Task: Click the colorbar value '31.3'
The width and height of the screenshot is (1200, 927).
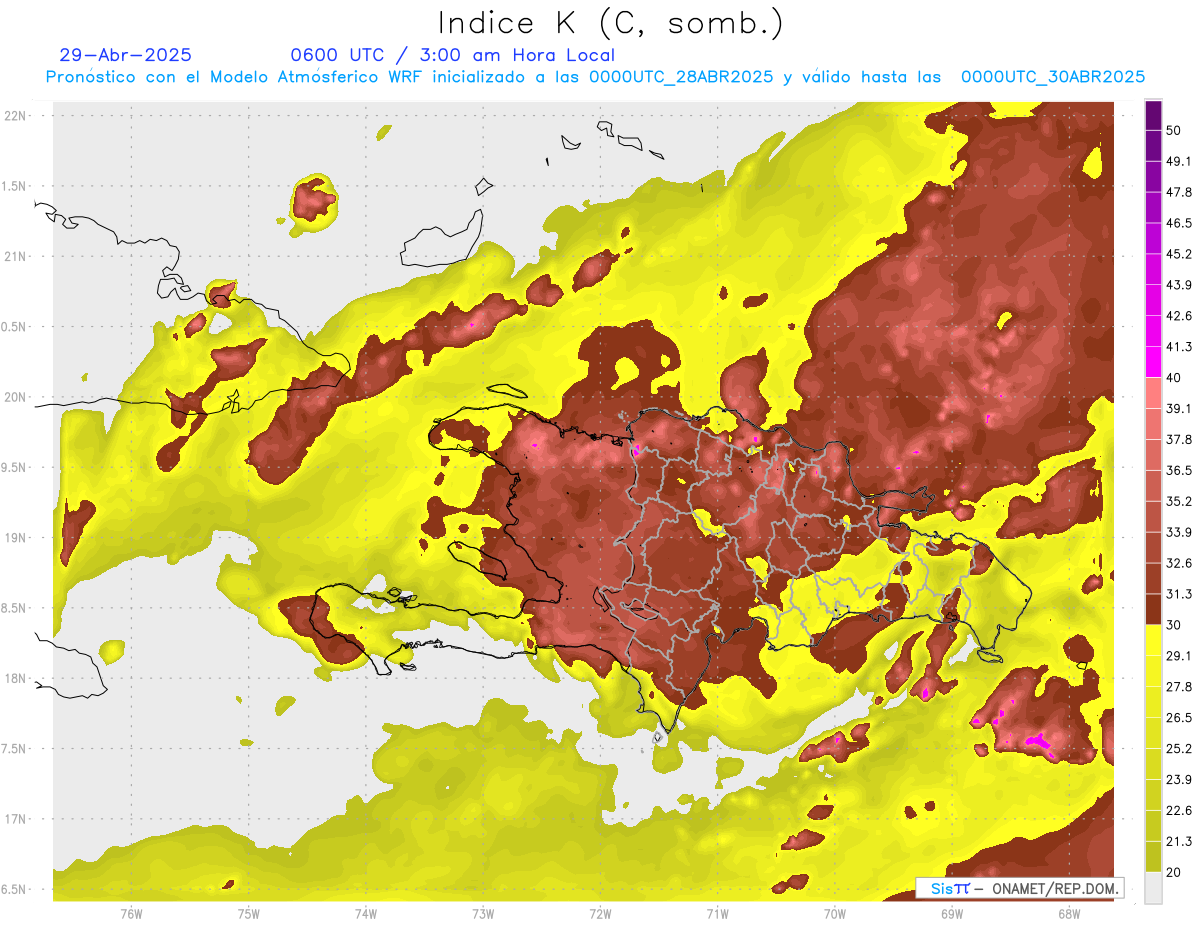Action: point(1179,594)
